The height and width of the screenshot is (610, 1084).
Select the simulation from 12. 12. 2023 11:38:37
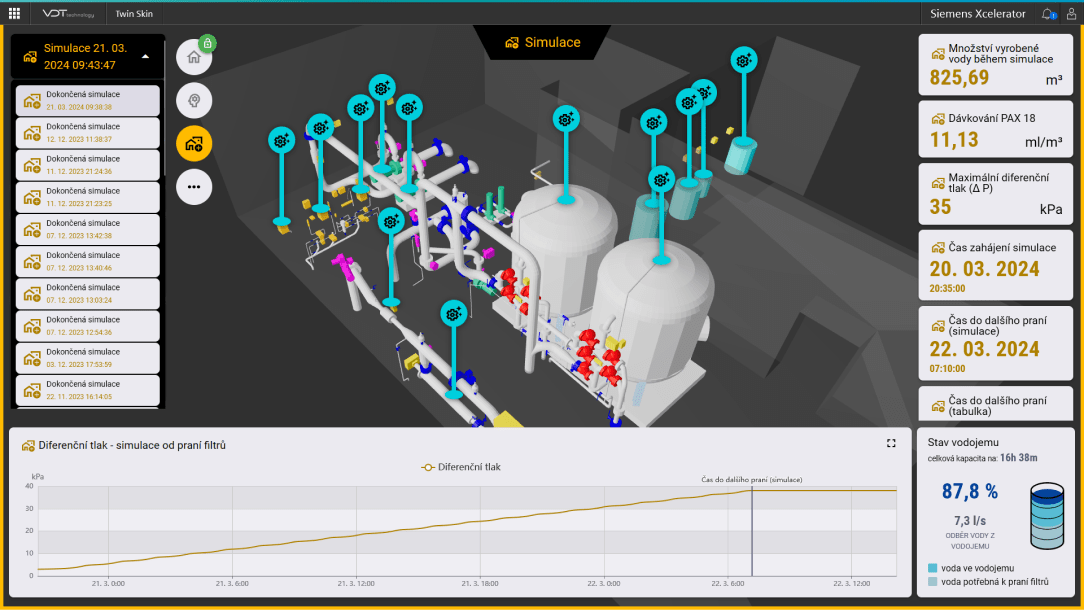tap(88, 133)
